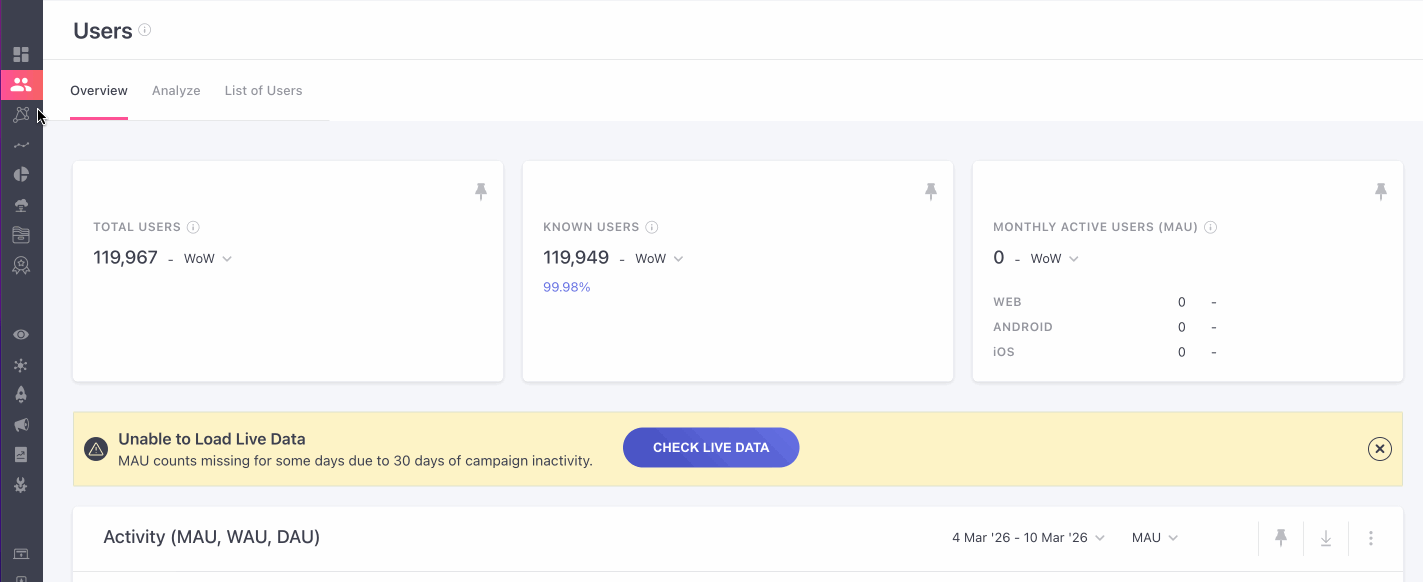1423x582 pixels.
Task: Open Activity chart three-dot options menu
Action: pos(1371,538)
